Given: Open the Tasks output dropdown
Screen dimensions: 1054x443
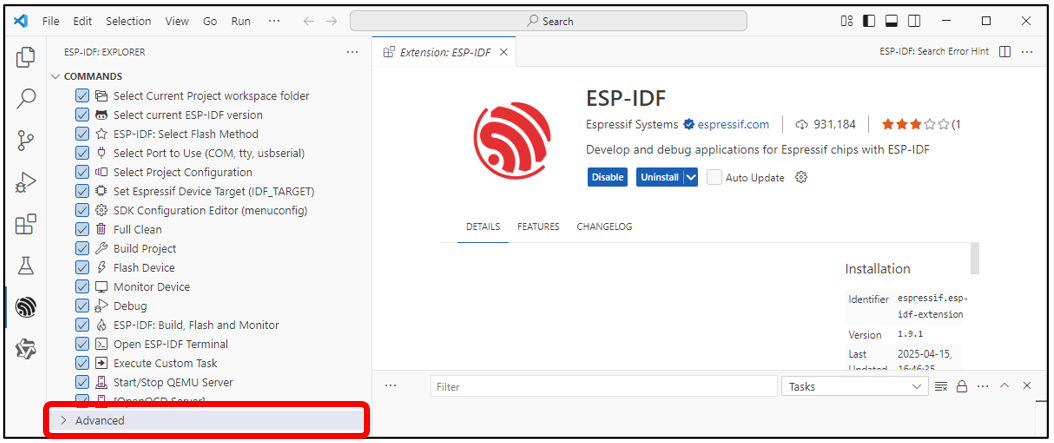Looking at the screenshot, I should pyautogui.click(x=854, y=387).
